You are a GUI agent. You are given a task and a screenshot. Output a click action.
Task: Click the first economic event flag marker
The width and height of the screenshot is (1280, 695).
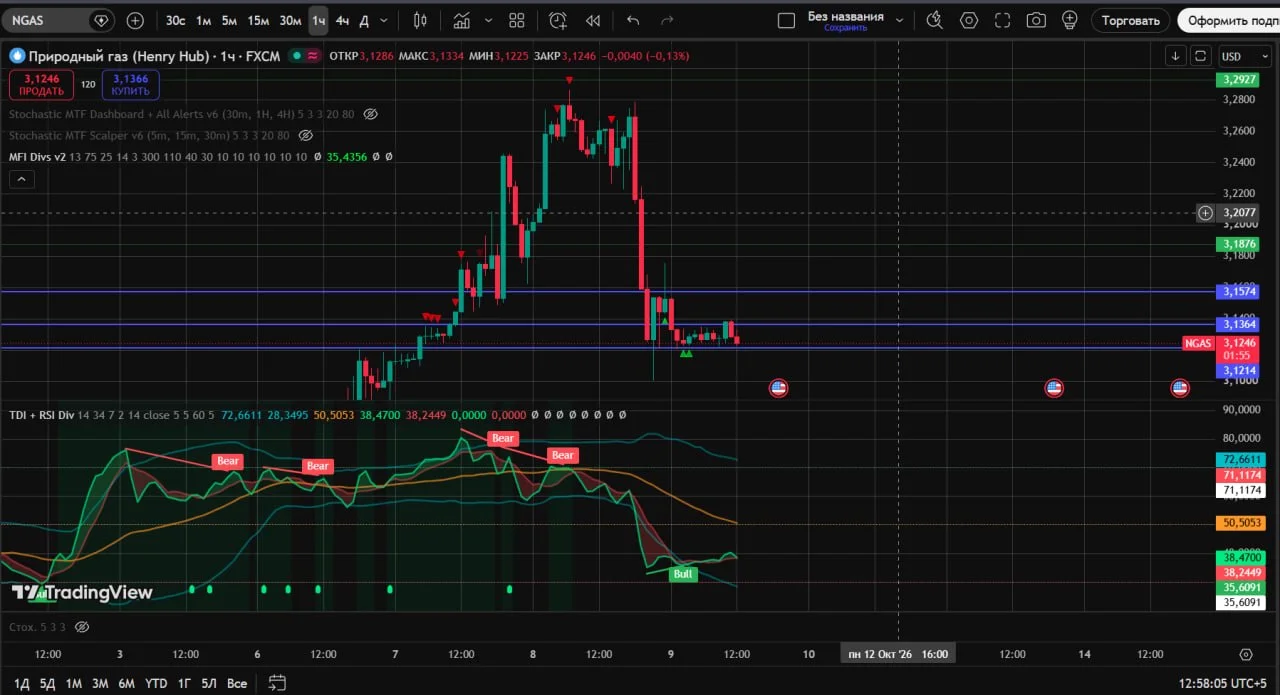point(778,388)
